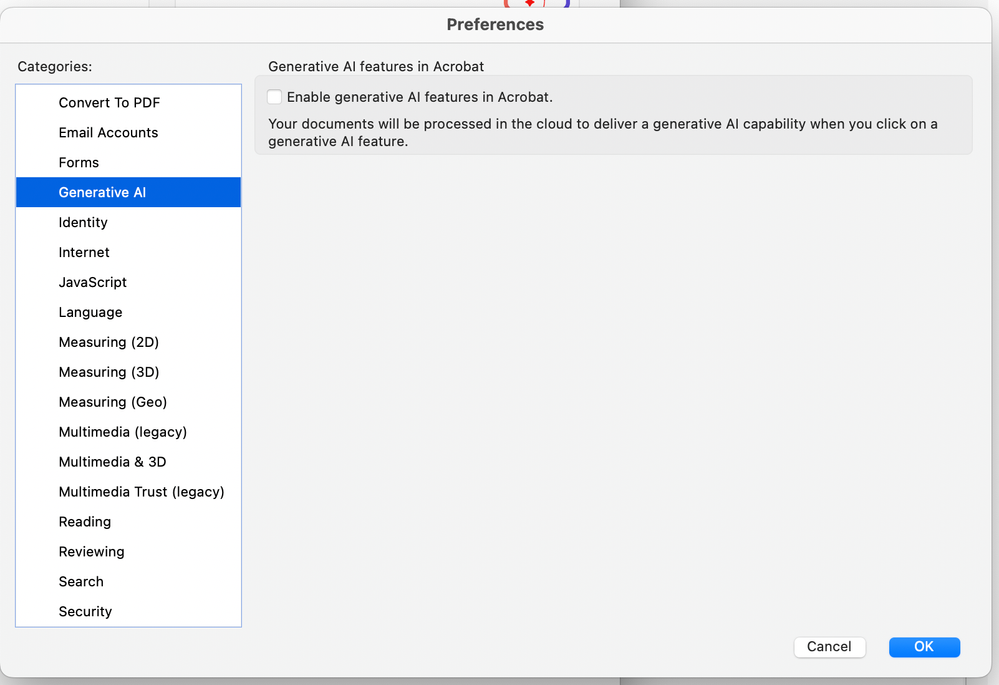999x685 pixels.
Task: Enable generative AI features checkbox
Action: [x=275, y=97]
